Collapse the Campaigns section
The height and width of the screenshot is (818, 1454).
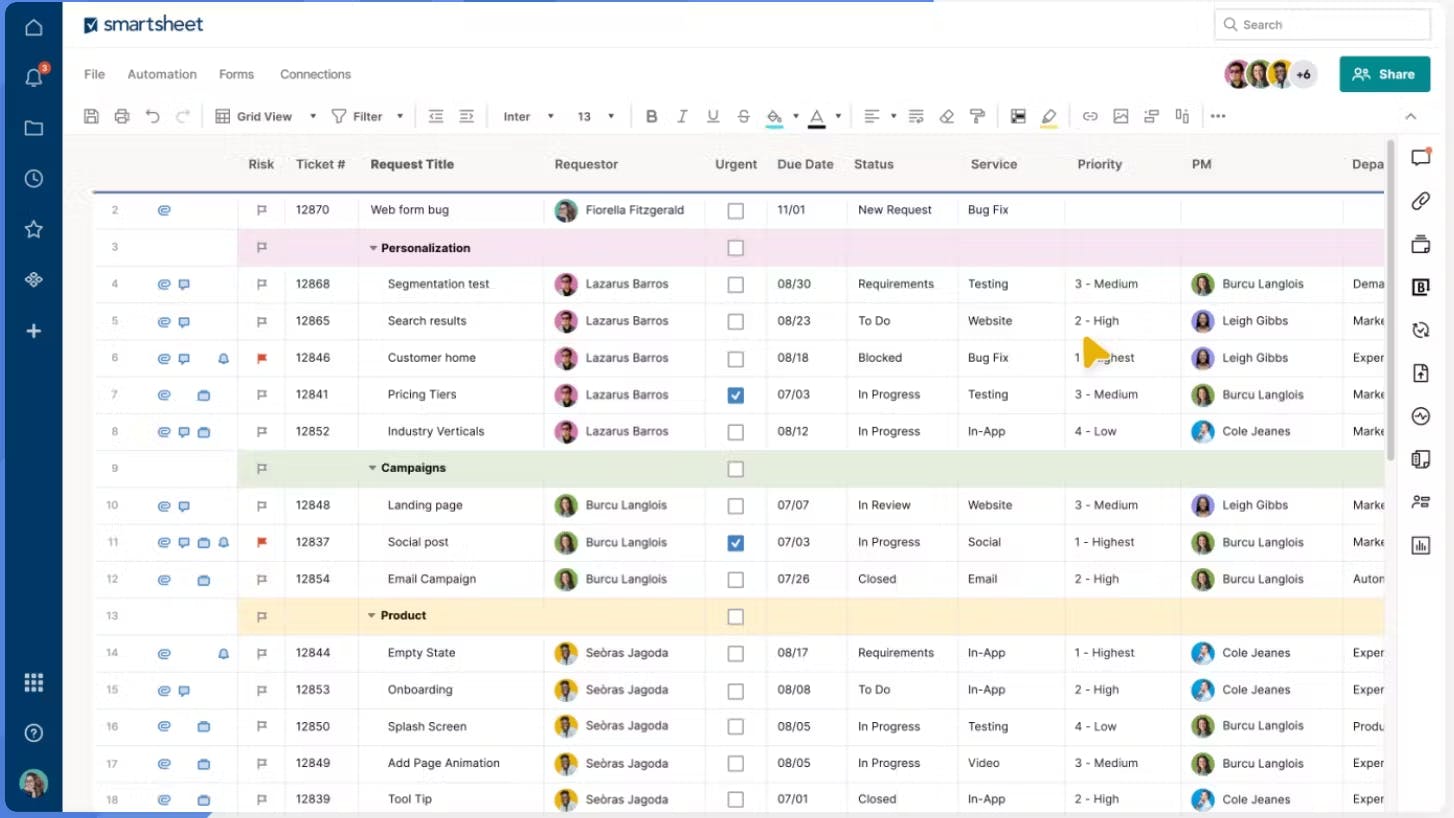[373, 467]
